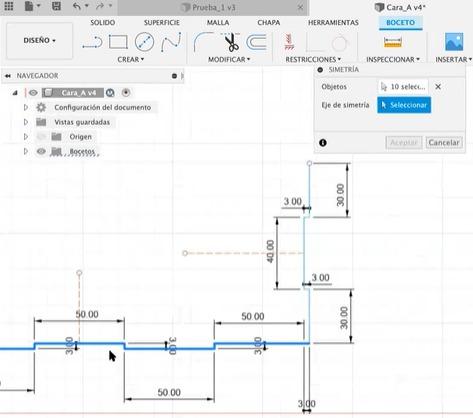Image resolution: width=473 pixels, height=418 pixels.
Task: Expand the CREAR menu
Action: (130, 59)
